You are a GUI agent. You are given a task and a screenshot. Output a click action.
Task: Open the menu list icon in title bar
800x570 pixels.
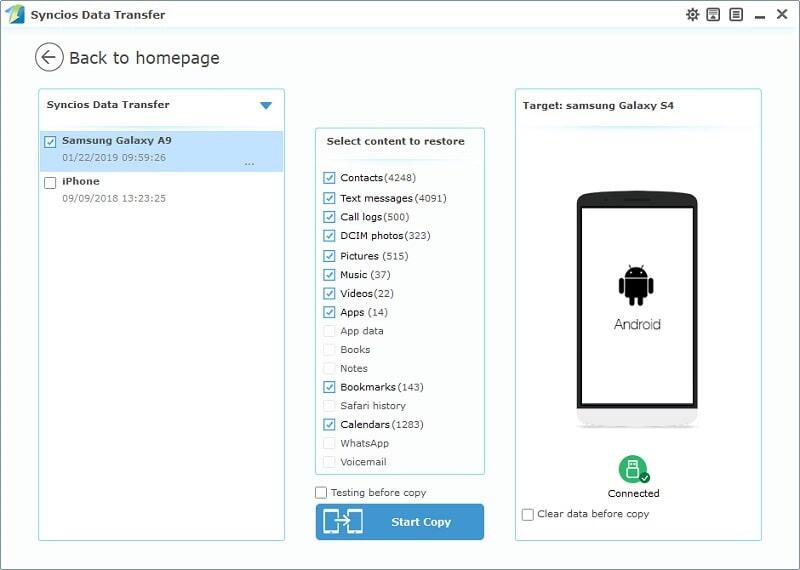[x=736, y=15]
